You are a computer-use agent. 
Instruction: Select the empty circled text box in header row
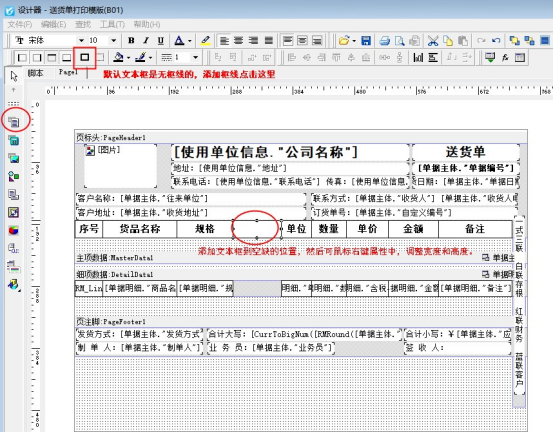point(257,229)
